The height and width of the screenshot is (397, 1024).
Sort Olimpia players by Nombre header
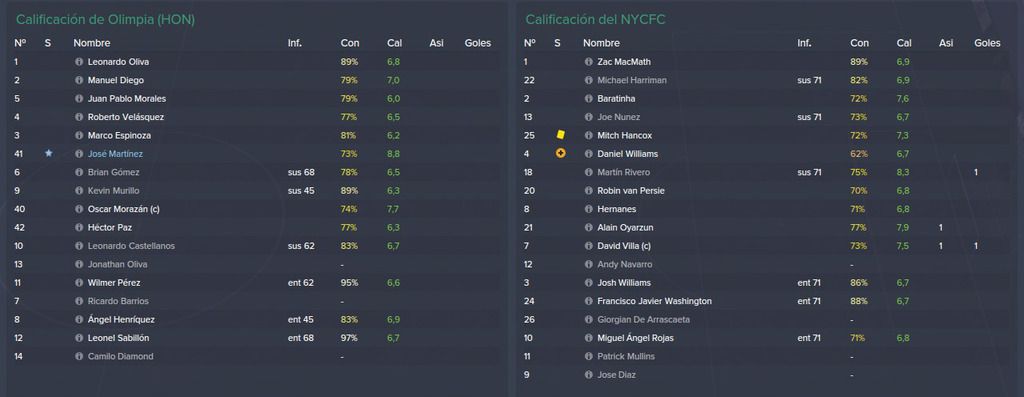[91, 43]
